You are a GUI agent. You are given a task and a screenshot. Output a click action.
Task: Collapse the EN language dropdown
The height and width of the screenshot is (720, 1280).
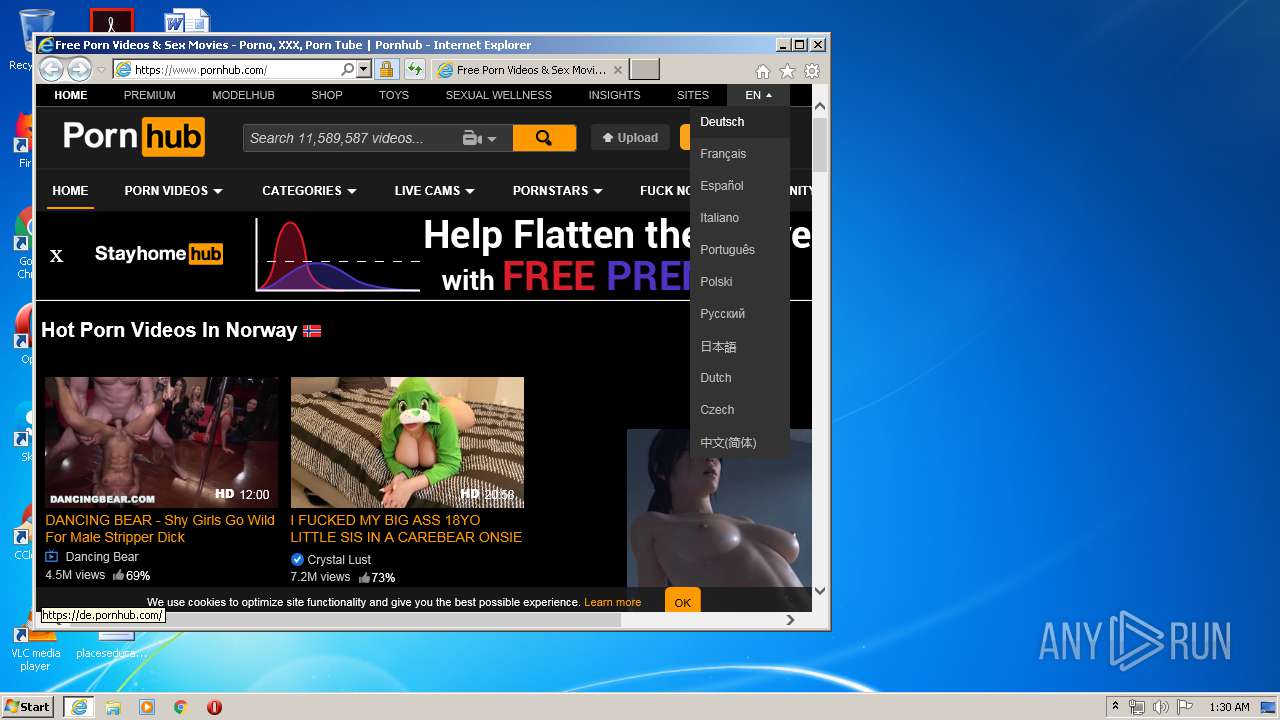[759, 95]
